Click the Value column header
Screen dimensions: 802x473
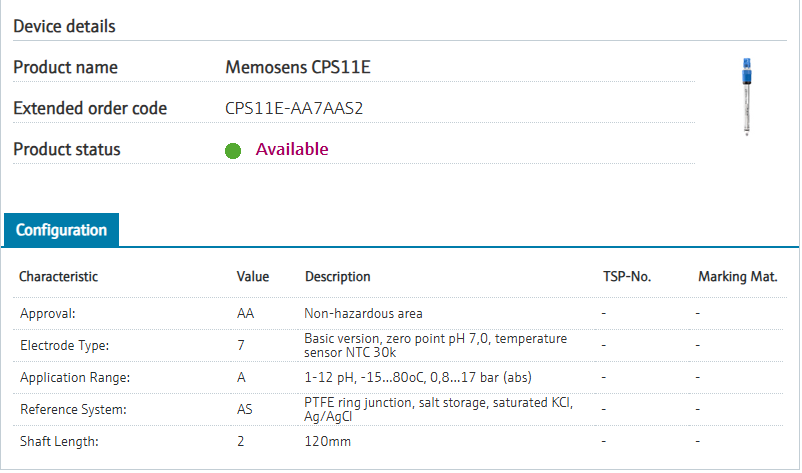coord(253,277)
